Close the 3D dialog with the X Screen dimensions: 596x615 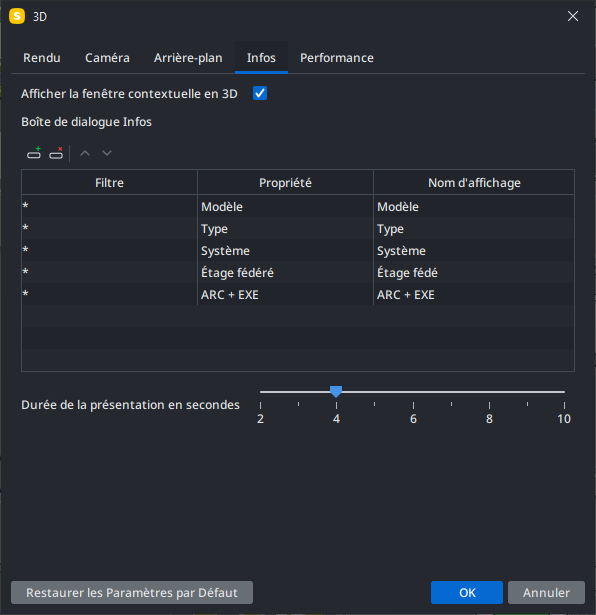[x=573, y=16]
